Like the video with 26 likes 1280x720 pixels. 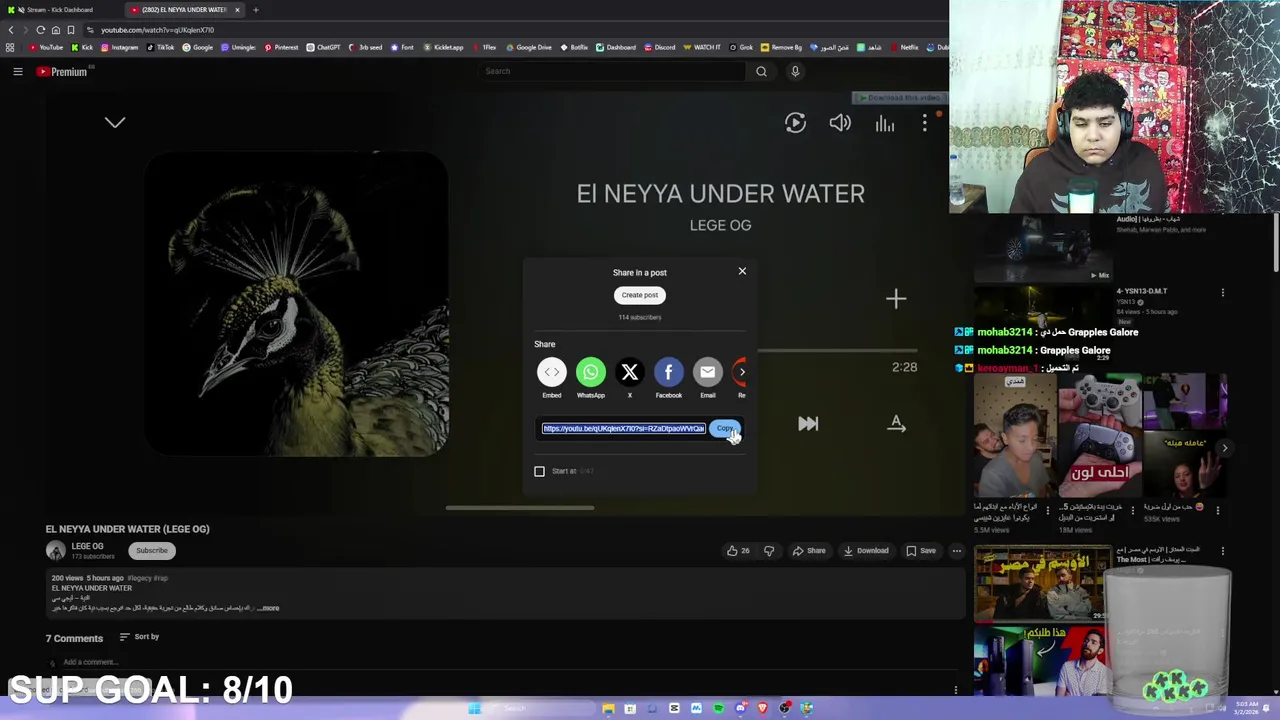coord(738,550)
